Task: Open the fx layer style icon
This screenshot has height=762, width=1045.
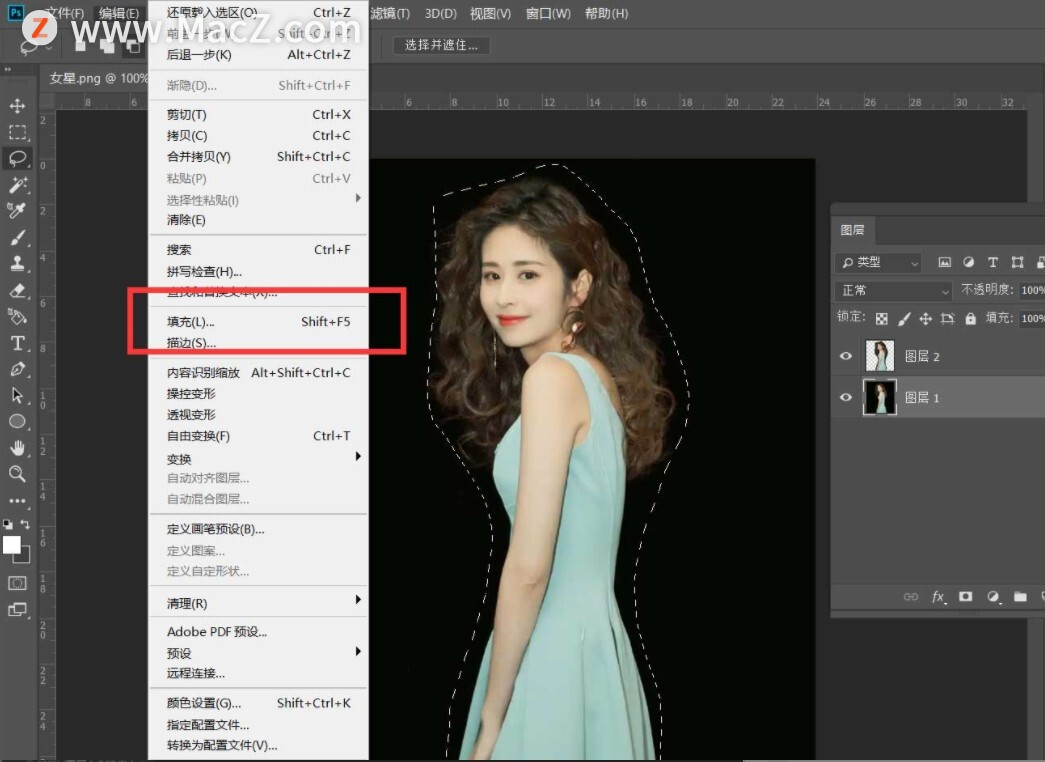Action: (938, 597)
